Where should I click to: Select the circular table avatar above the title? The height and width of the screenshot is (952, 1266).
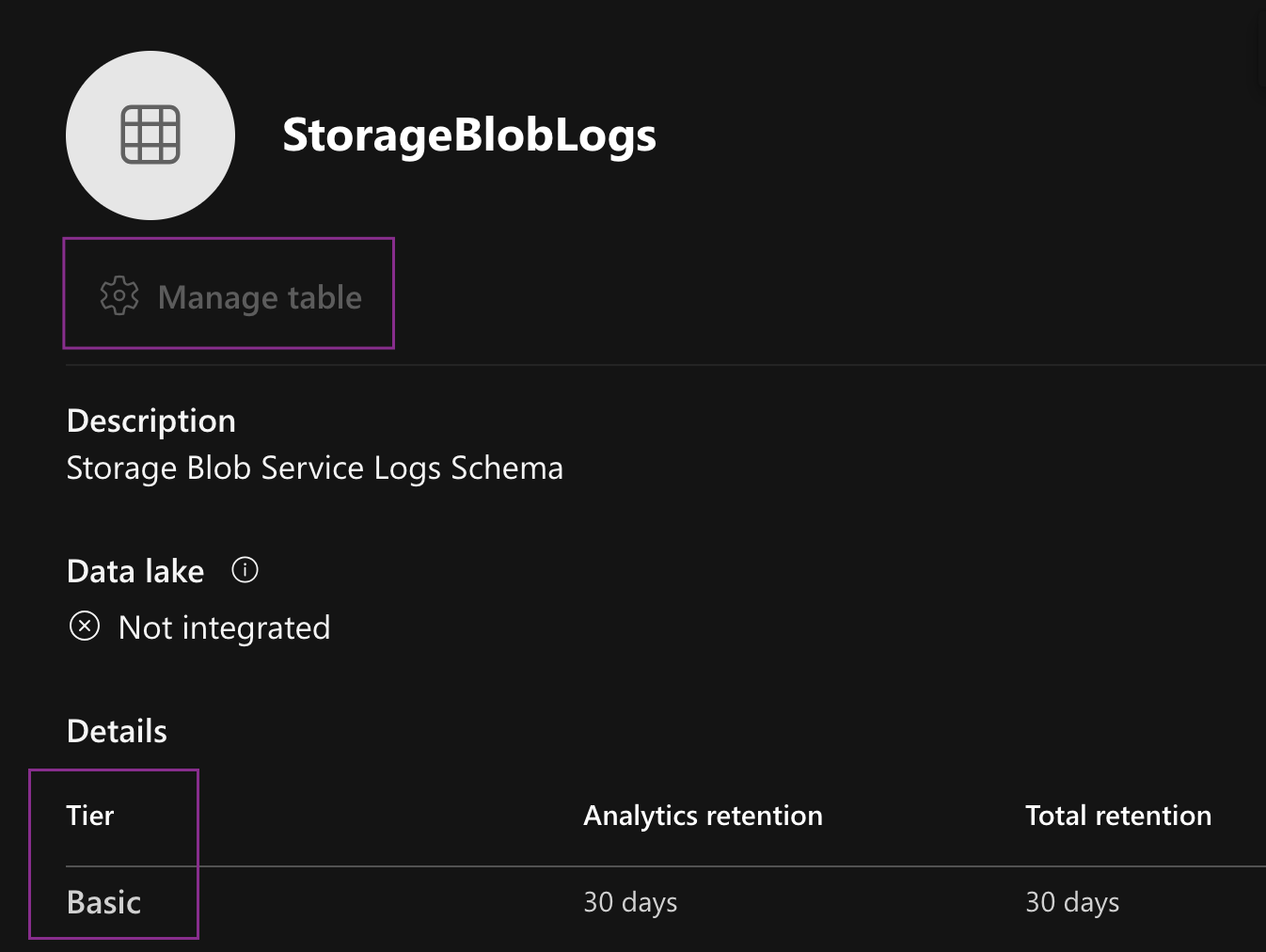[x=150, y=135]
